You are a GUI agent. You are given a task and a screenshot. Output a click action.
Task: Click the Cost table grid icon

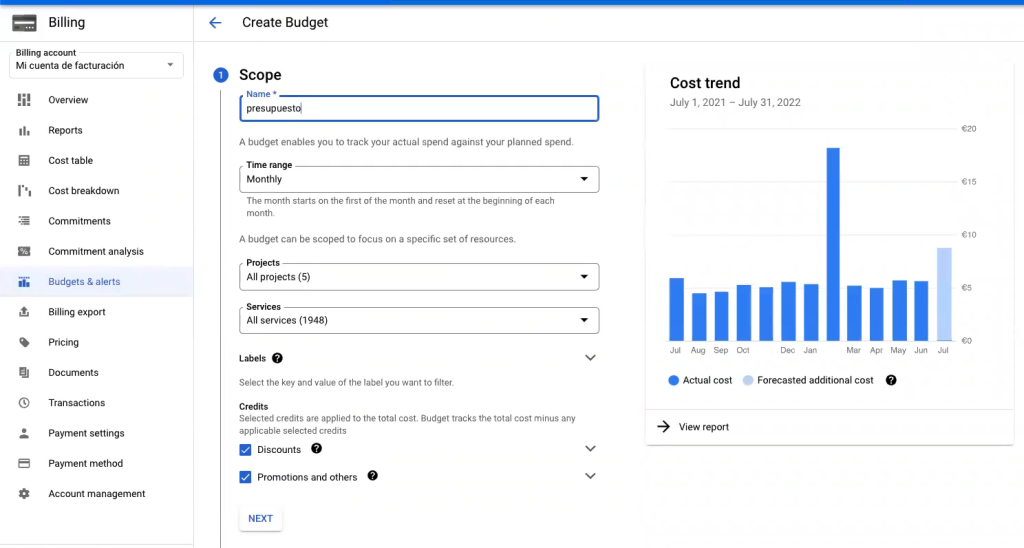point(24,161)
